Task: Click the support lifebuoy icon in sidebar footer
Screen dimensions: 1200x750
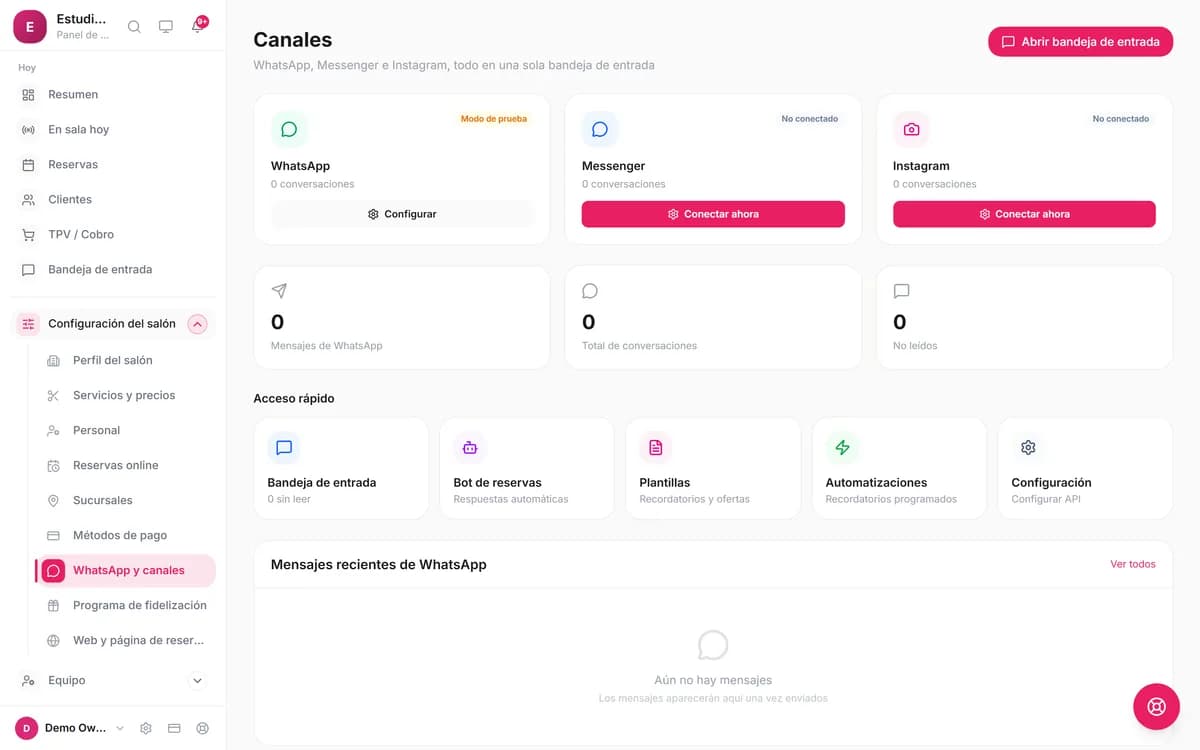Action: click(x=203, y=728)
